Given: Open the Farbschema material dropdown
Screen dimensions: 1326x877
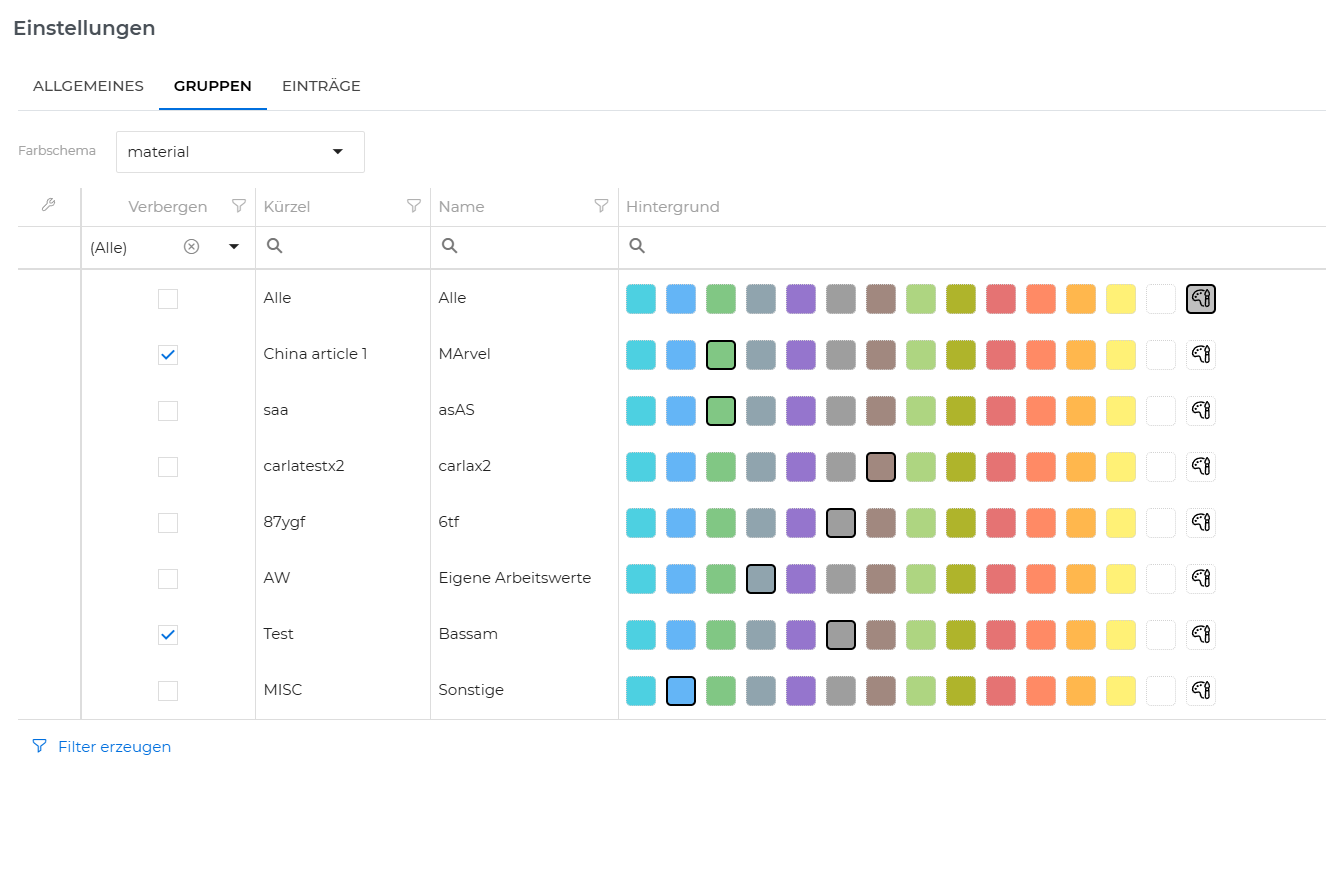Looking at the screenshot, I should (x=240, y=152).
